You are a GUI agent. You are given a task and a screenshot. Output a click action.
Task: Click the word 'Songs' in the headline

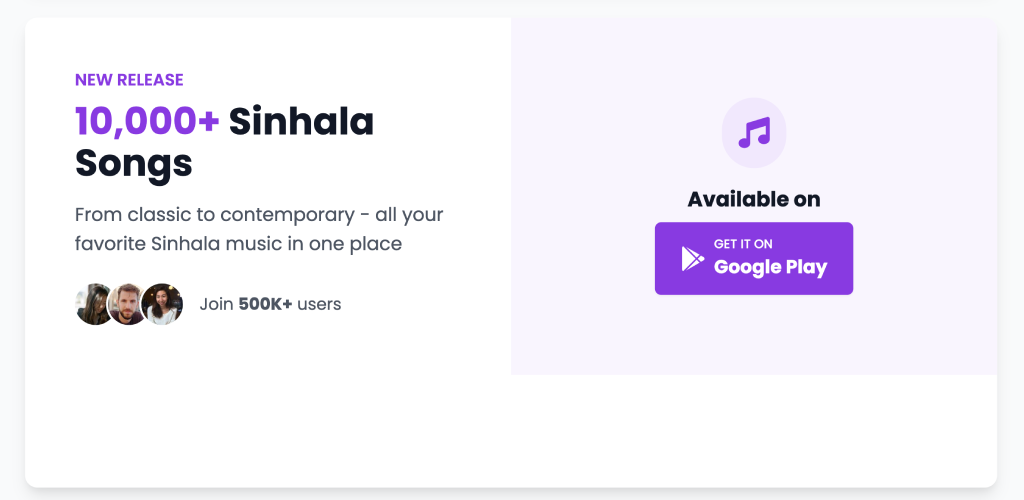coord(134,163)
